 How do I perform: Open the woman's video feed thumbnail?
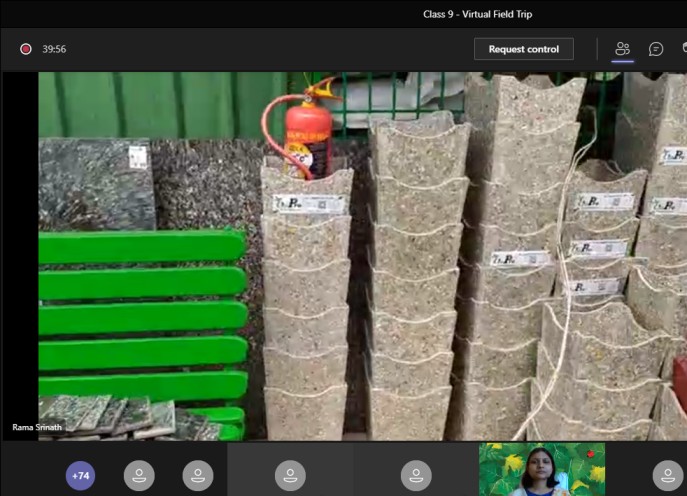541,470
